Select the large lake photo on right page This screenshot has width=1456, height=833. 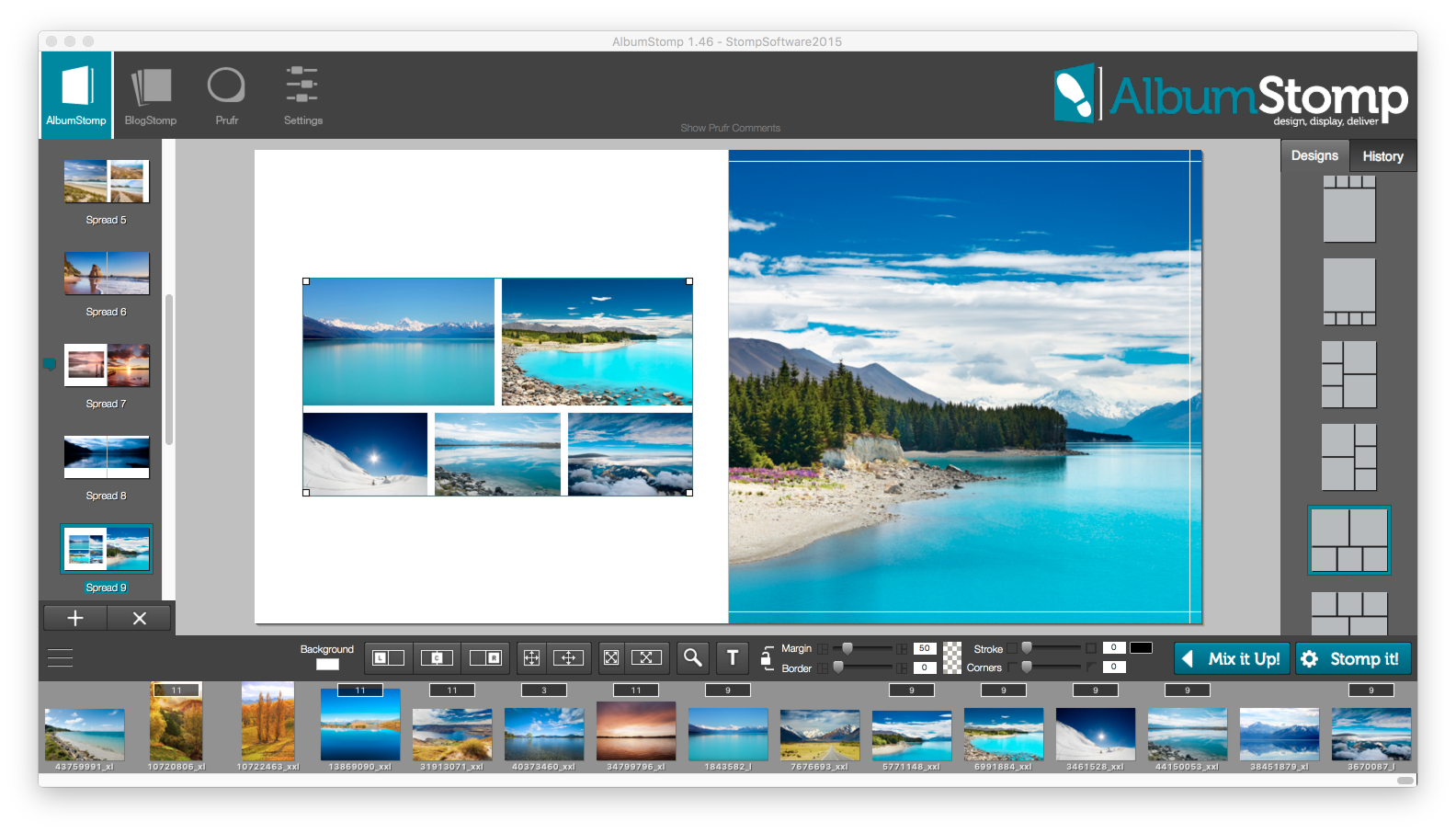(x=965, y=386)
